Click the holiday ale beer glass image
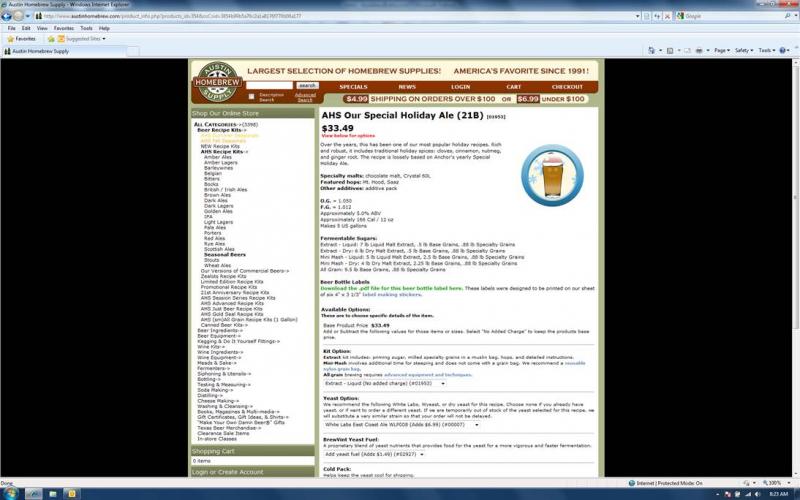 point(552,175)
